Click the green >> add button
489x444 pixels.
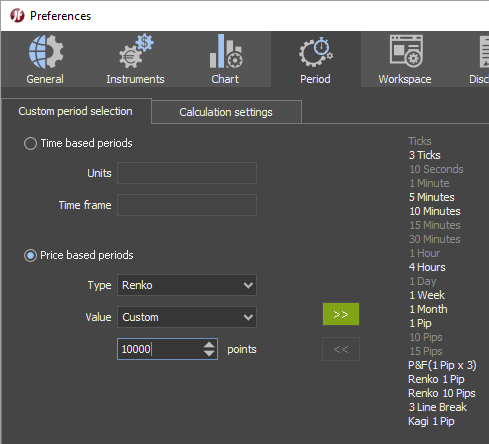tap(341, 314)
